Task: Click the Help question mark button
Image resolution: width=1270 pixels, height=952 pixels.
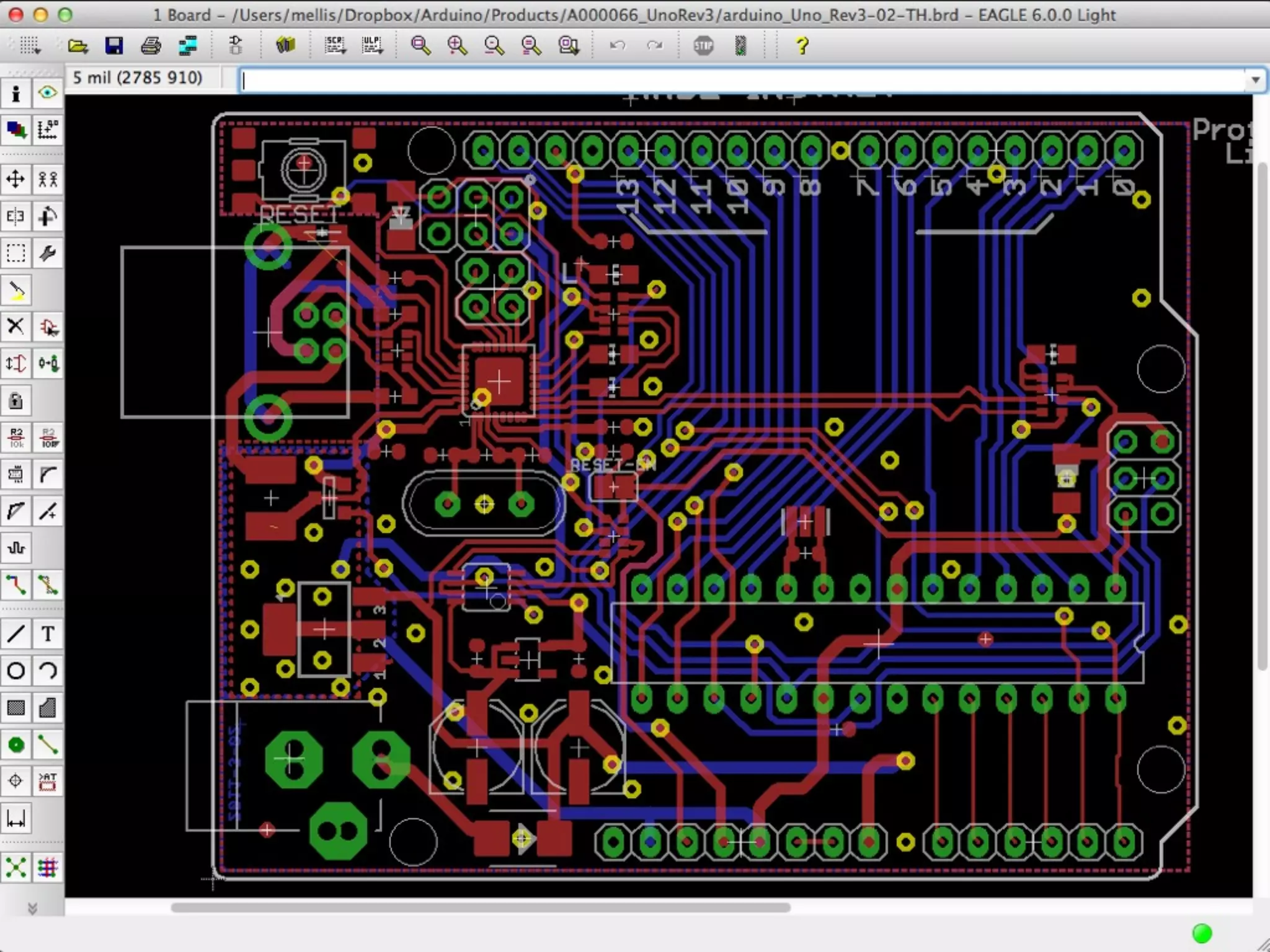Action: click(x=801, y=45)
